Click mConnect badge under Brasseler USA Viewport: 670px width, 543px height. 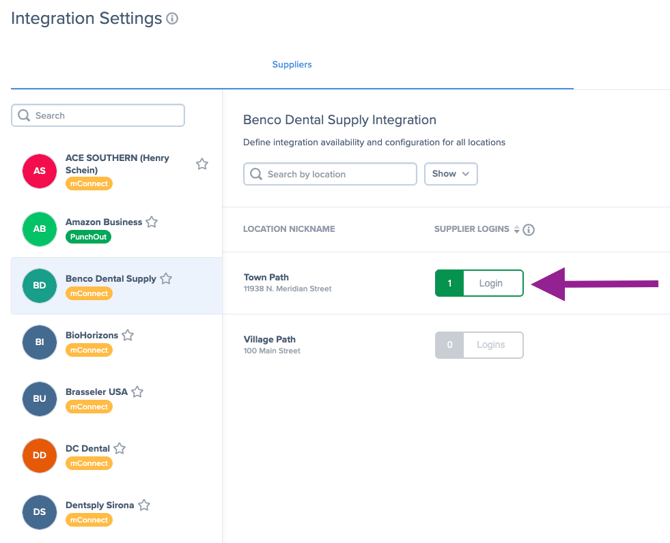(89, 407)
